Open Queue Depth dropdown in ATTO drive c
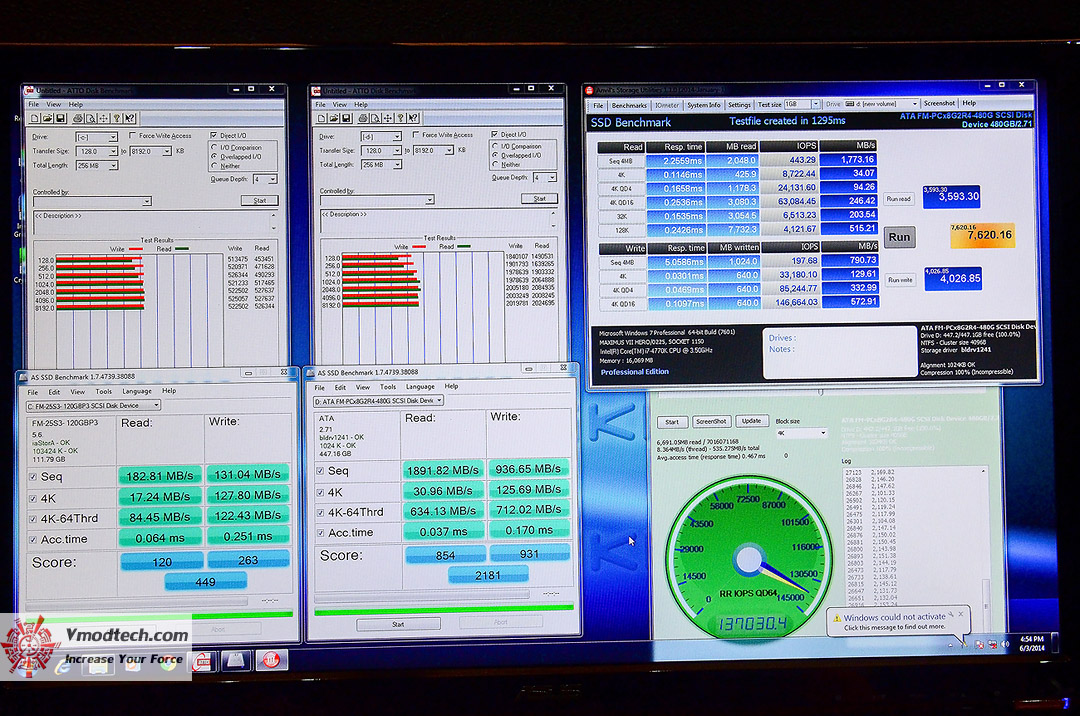The image size is (1080, 716). [273, 179]
